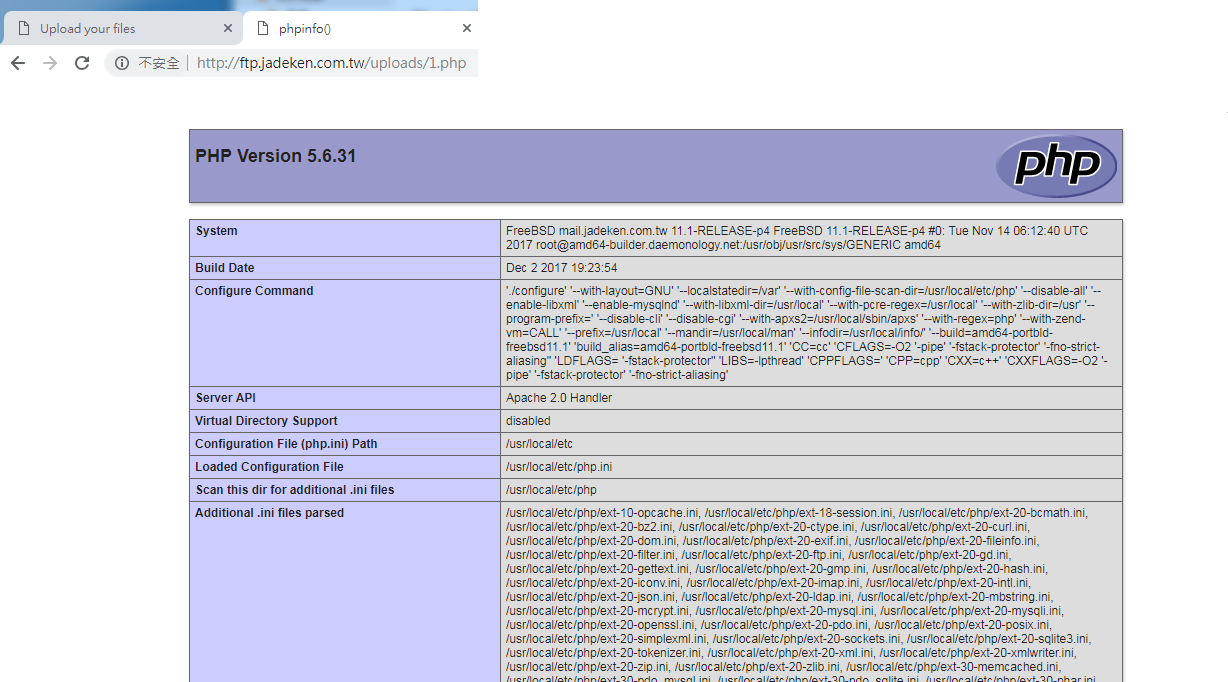
Task: Reload the page with refresh icon
Action: point(82,63)
